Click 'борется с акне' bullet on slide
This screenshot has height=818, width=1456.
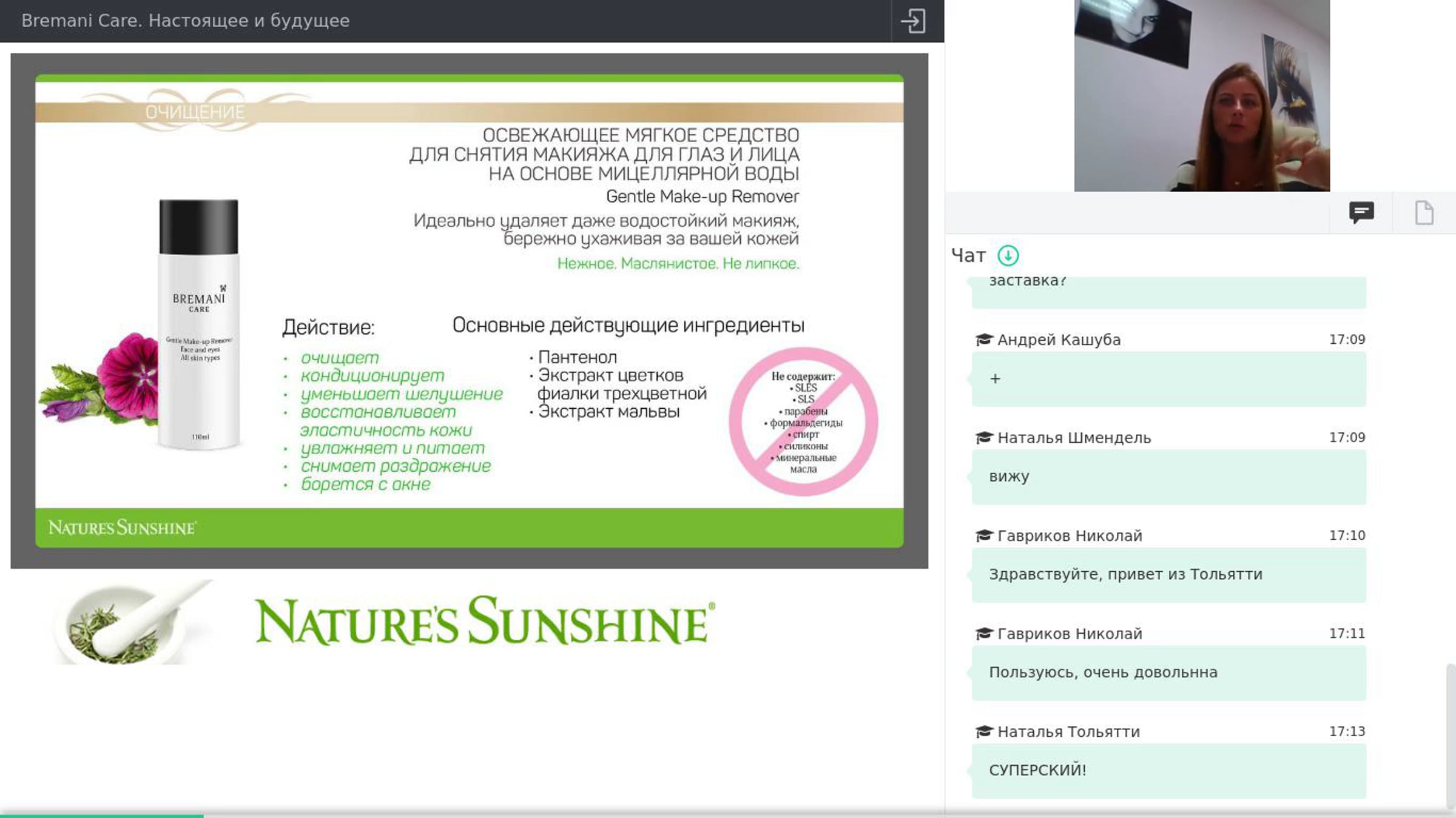tap(365, 484)
